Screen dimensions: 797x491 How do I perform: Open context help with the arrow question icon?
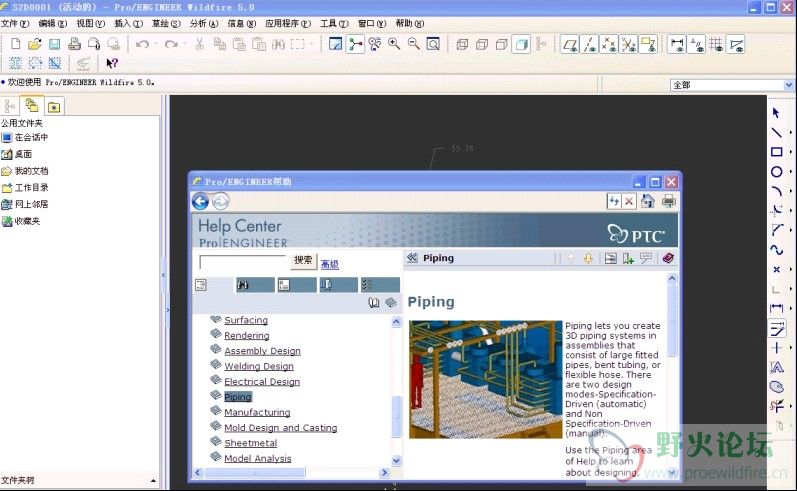click(x=112, y=63)
